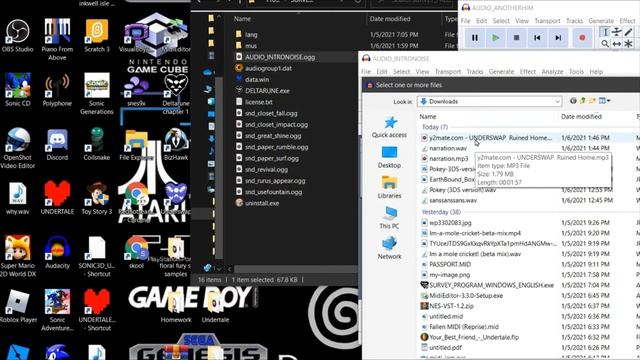The image size is (640, 360).
Task: Open Network in dialog sidebar
Action: pos(389,248)
